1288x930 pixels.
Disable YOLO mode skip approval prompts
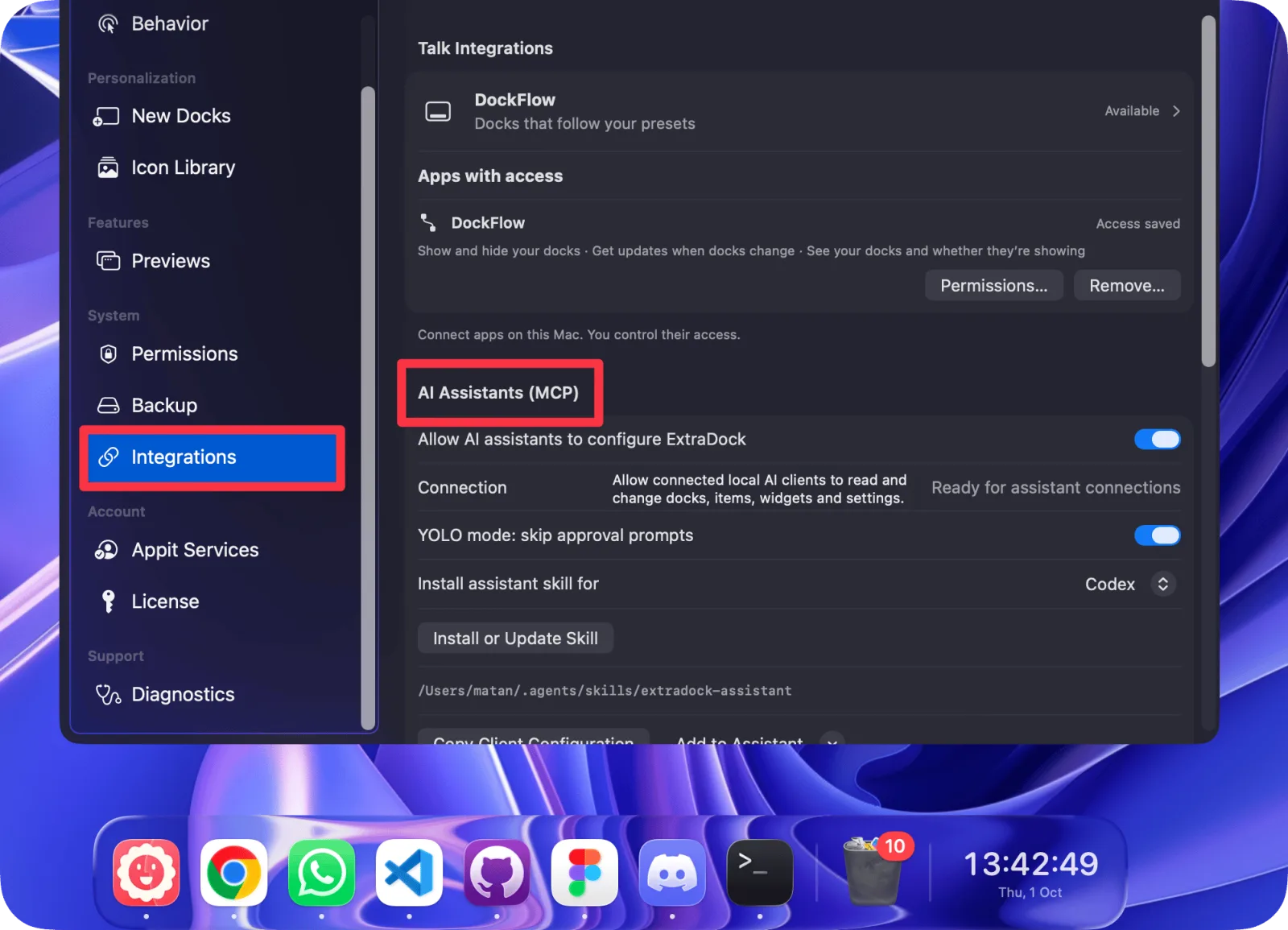[1157, 535]
